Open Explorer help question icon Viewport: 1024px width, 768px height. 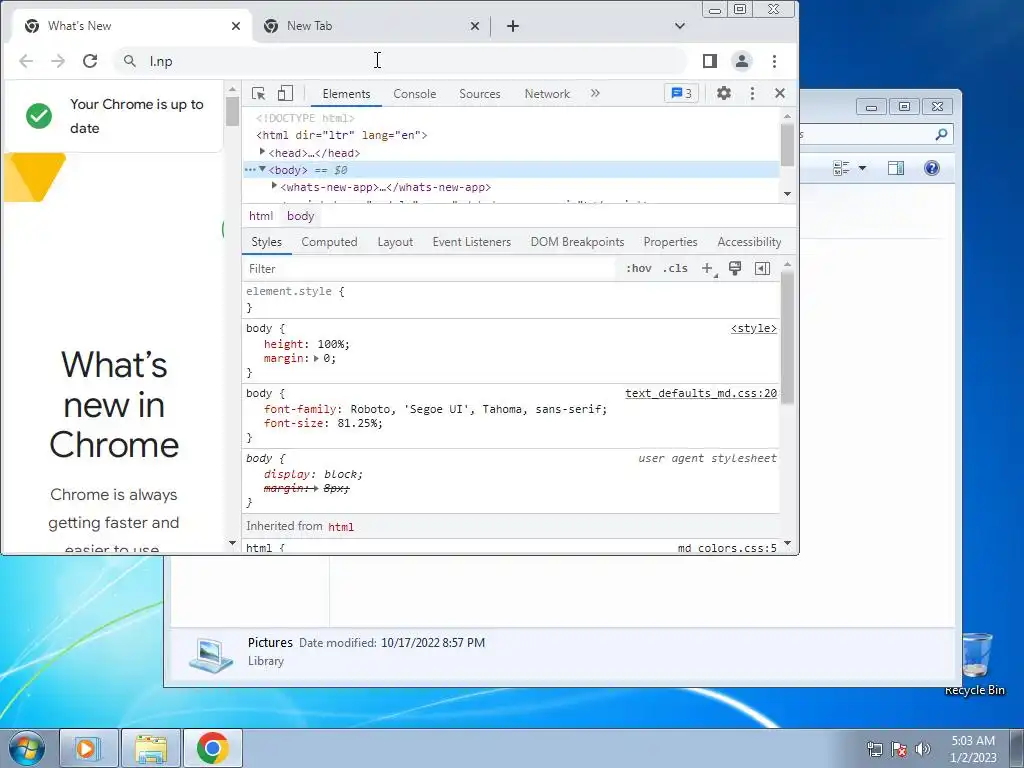[x=932, y=168]
